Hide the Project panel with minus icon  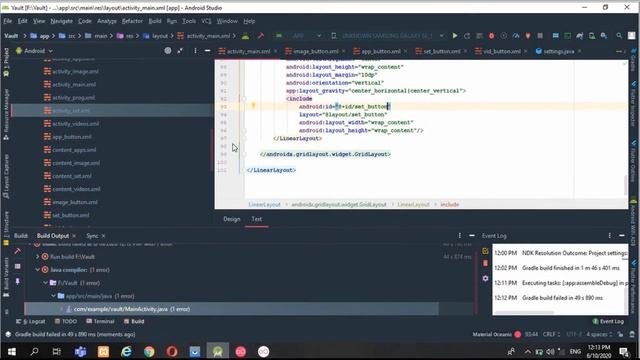207,51
